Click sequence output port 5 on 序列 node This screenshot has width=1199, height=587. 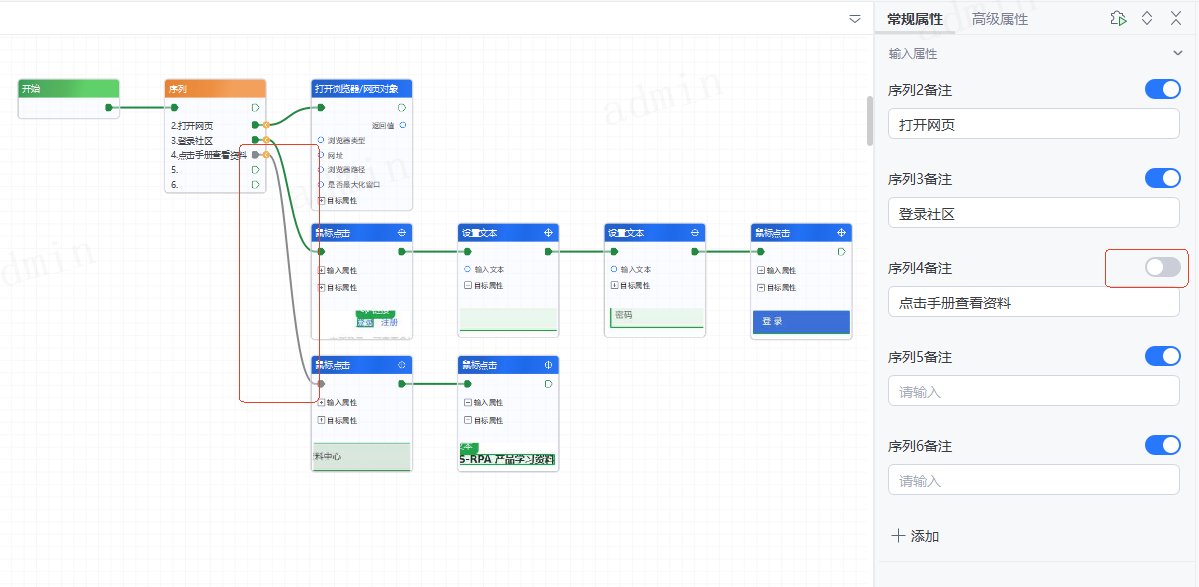(x=256, y=170)
